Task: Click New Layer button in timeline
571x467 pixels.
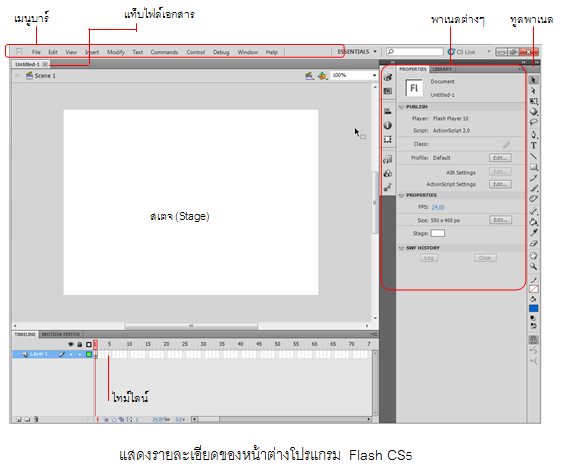Action: click(x=19, y=420)
